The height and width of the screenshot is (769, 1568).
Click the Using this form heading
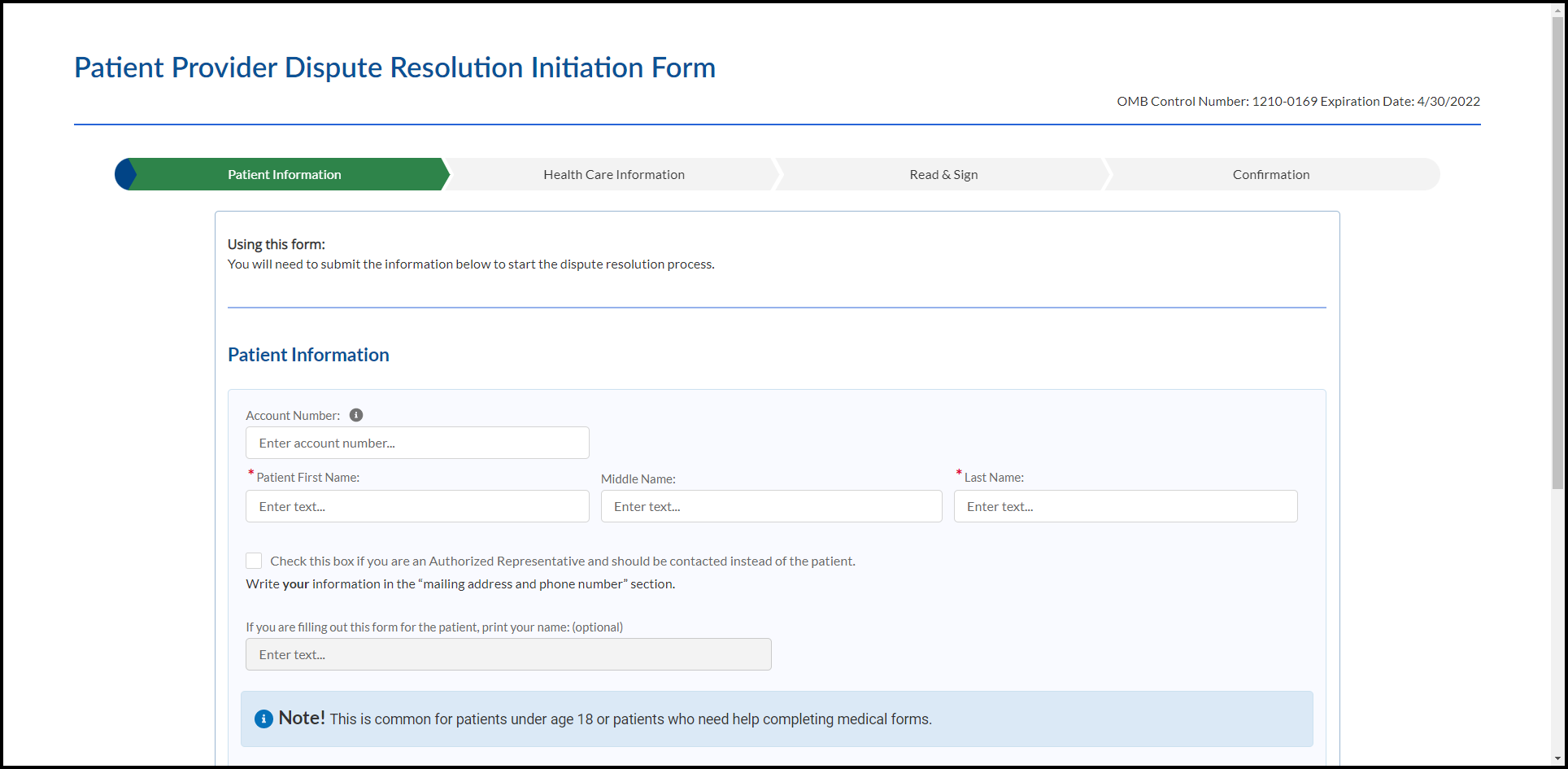(x=277, y=244)
